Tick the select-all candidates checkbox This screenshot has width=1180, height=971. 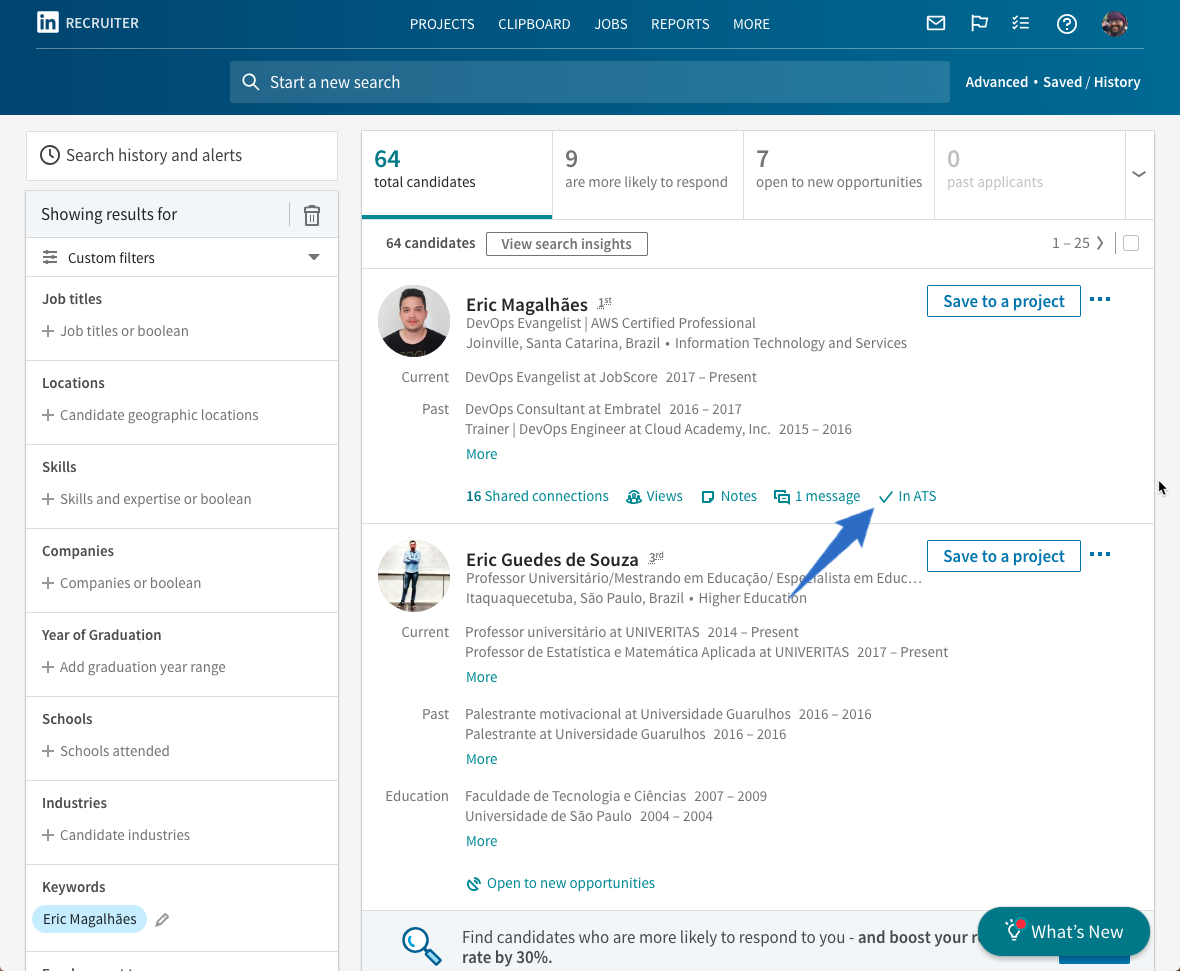click(1131, 243)
